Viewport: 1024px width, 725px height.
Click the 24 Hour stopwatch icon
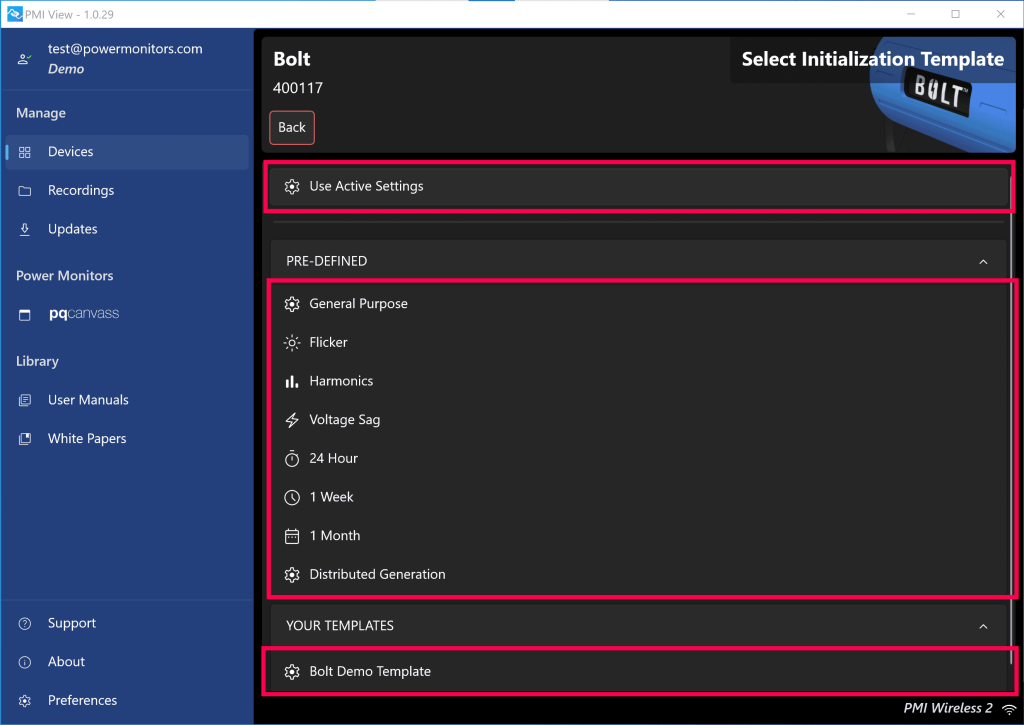point(291,458)
